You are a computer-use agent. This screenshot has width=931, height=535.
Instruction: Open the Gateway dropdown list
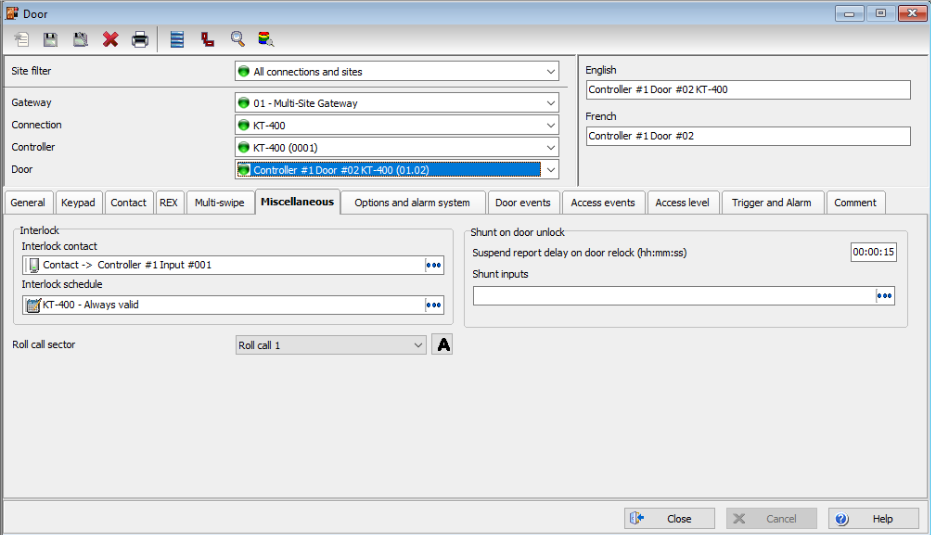[551, 103]
